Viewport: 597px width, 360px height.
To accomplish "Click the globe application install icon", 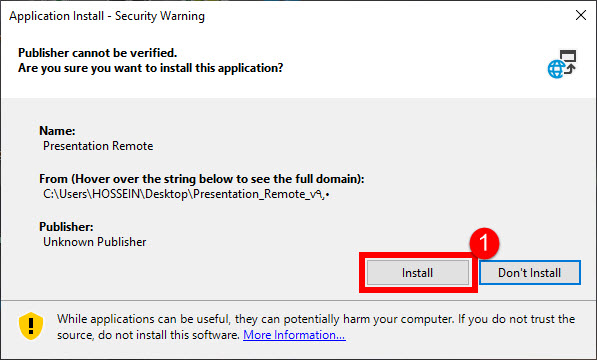I will coord(562,64).
